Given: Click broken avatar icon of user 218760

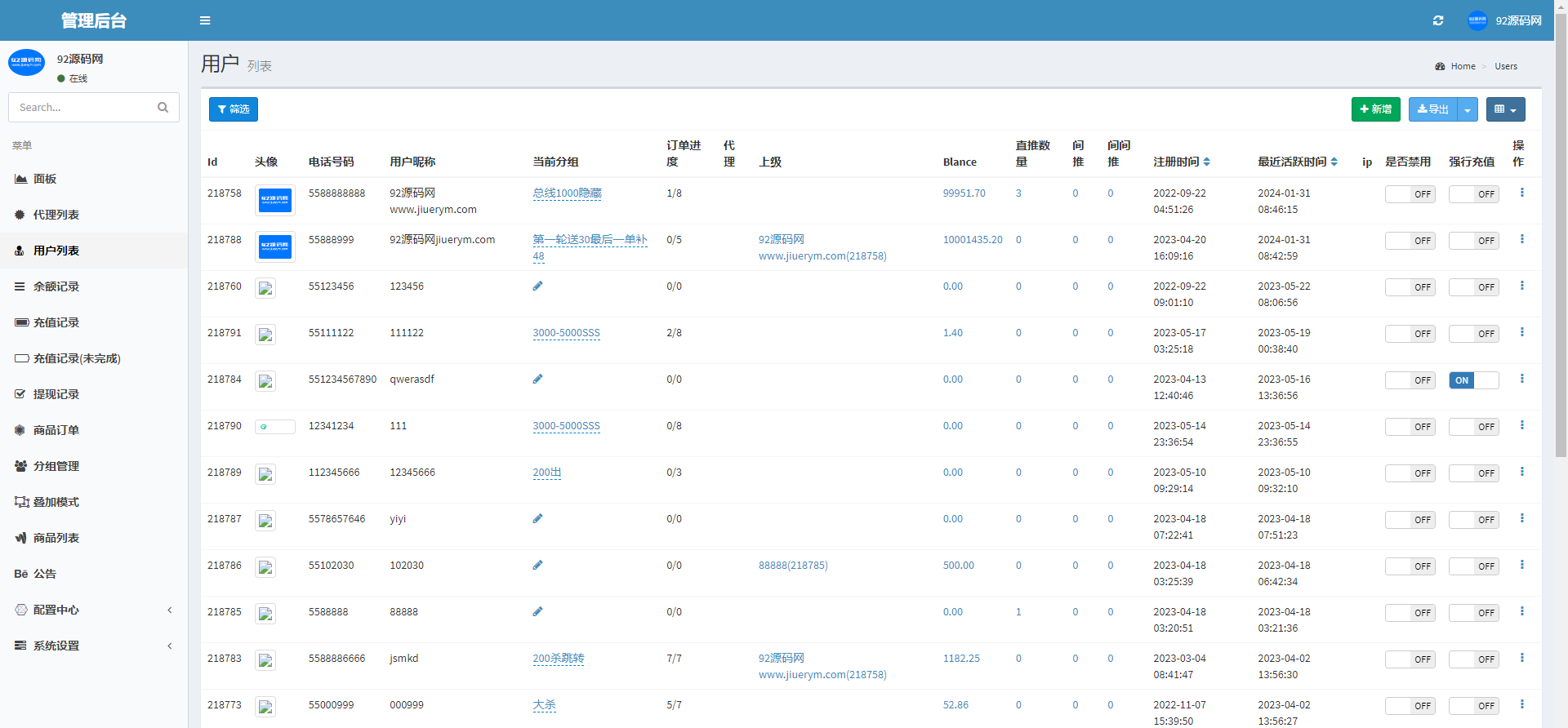Looking at the screenshot, I should tap(265, 288).
